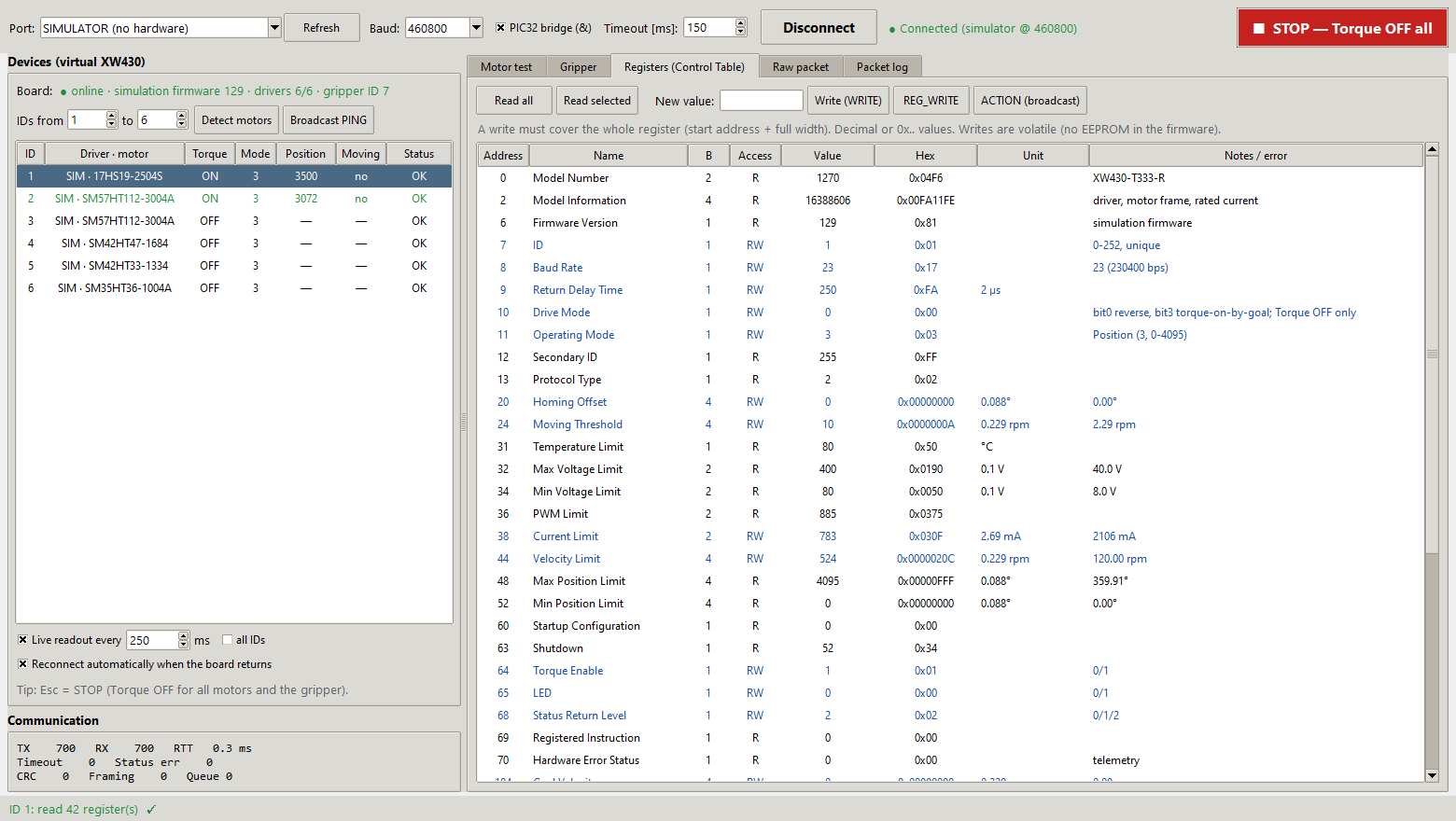Select device row SIM · 17HS19-2504S
Viewport: 1456px width, 821px height.
click(x=234, y=176)
